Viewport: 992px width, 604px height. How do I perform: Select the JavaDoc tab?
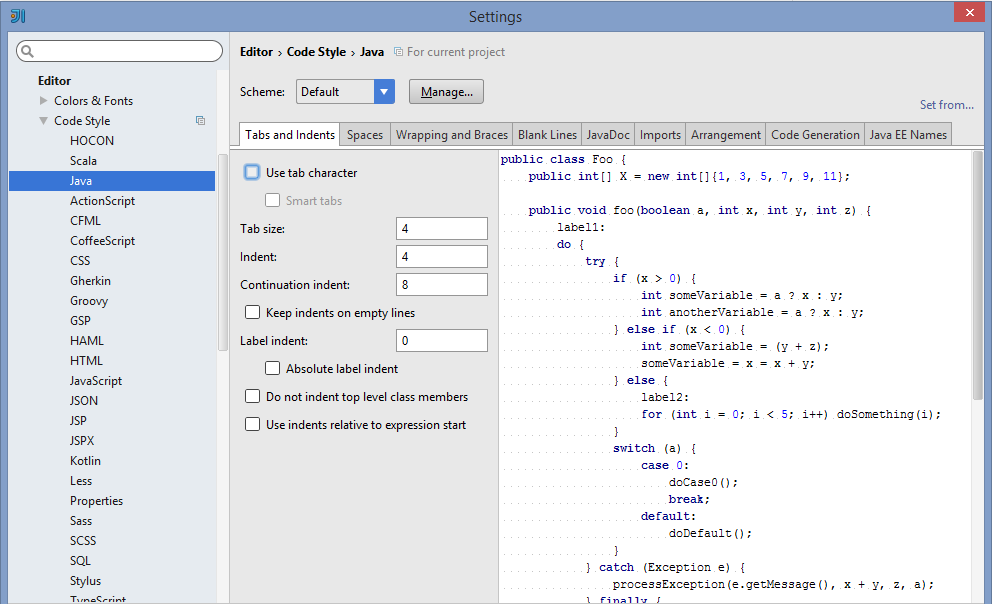tap(608, 135)
